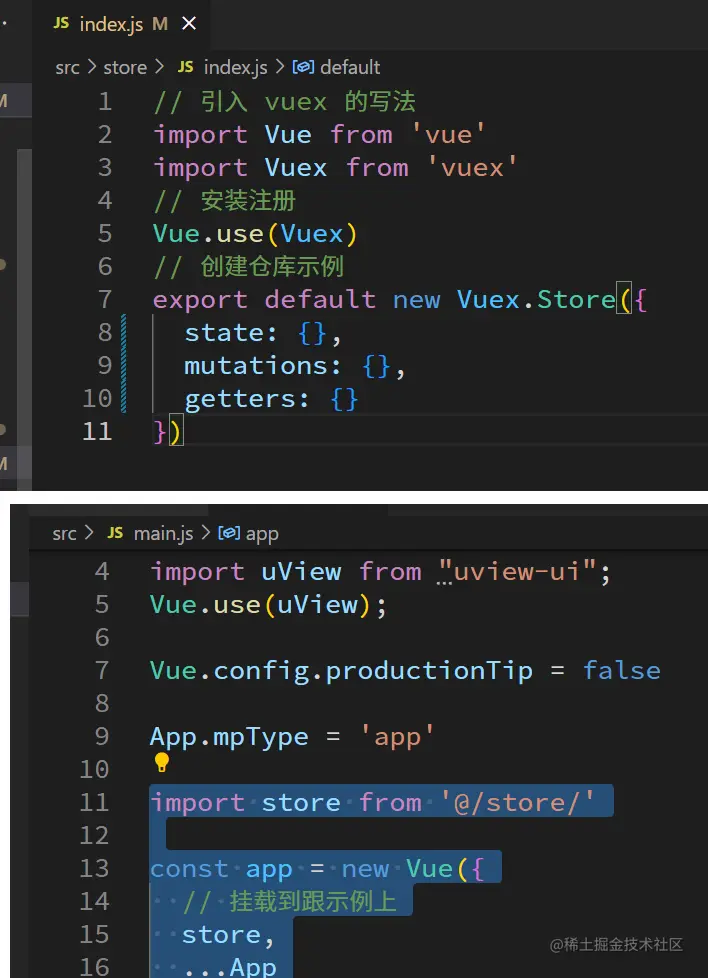Click the modified 'M' indicator on tab
708x978 pixels.
[x=160, y=24]
